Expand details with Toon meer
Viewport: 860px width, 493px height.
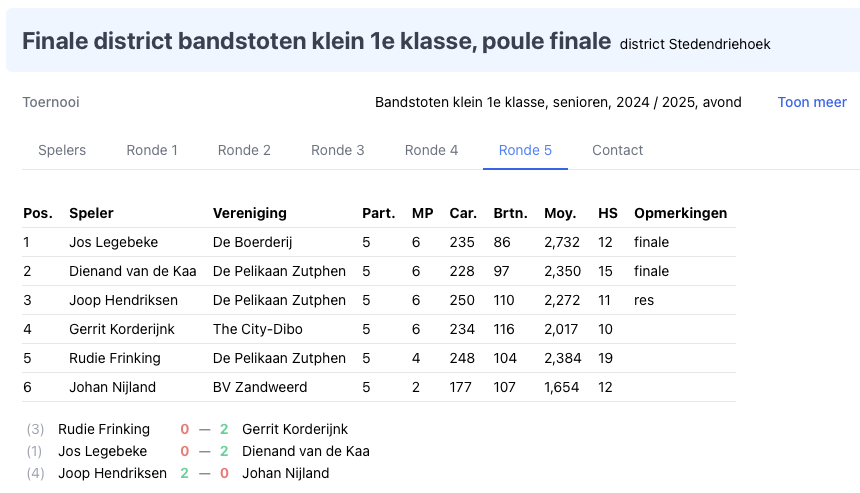tap(812, 102)
